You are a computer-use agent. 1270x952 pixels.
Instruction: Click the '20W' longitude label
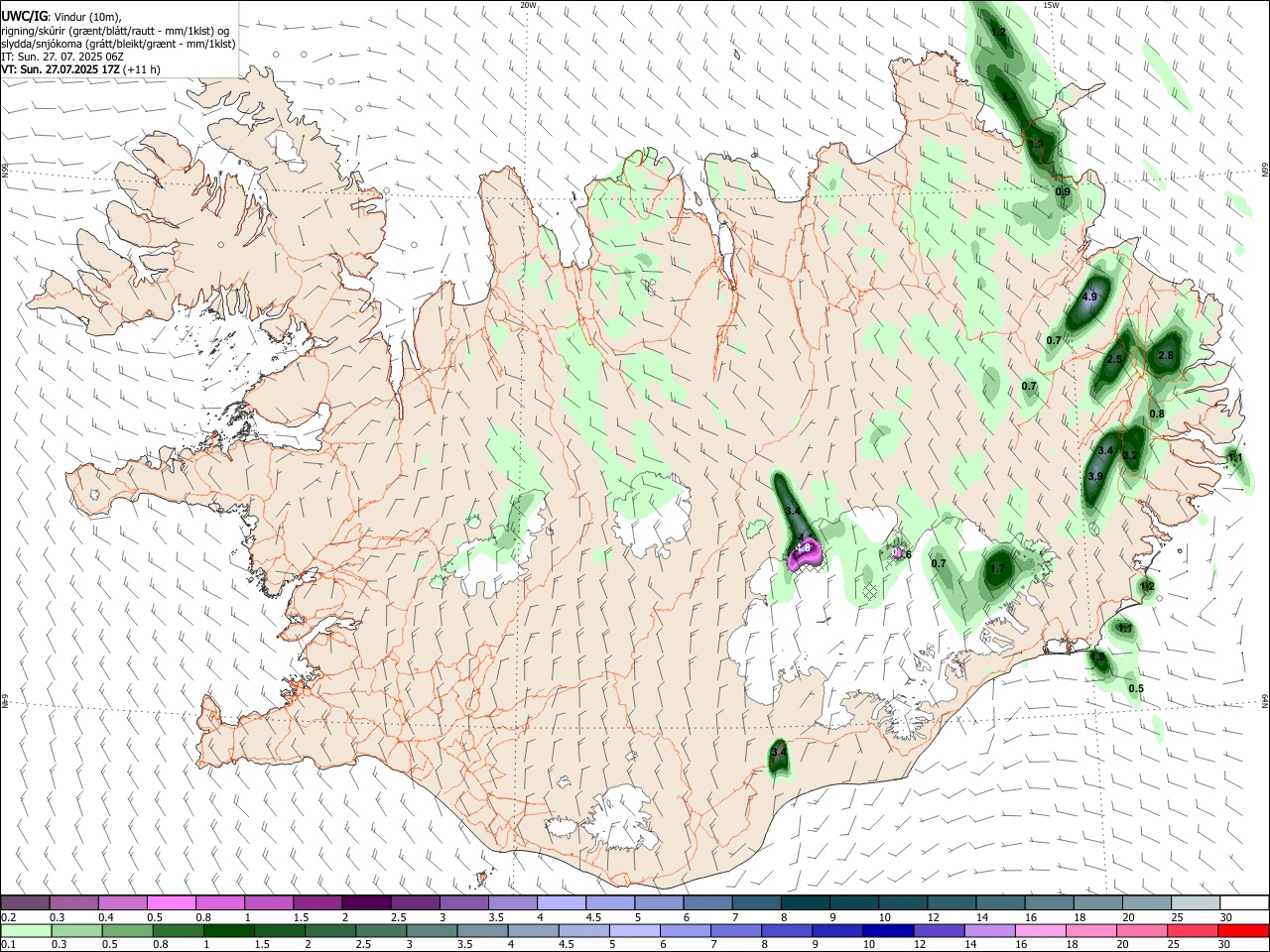coord(529,5)
